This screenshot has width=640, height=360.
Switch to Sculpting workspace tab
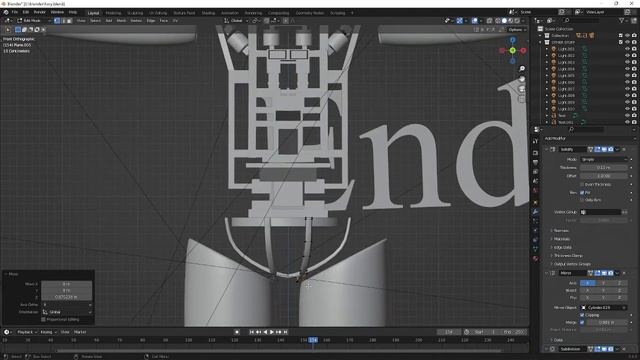[135, 13]
